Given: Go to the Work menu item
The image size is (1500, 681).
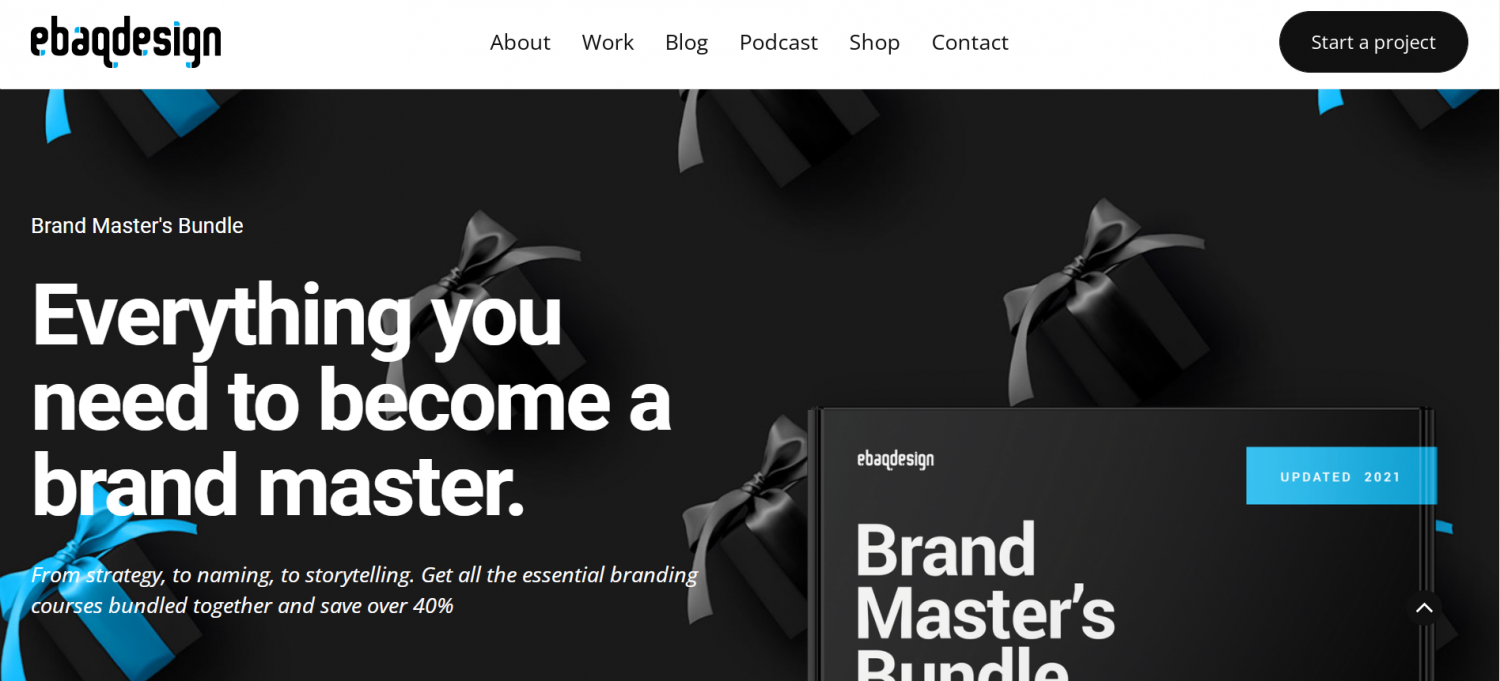Looking at the screenshot, I should (x=608, y=42).
